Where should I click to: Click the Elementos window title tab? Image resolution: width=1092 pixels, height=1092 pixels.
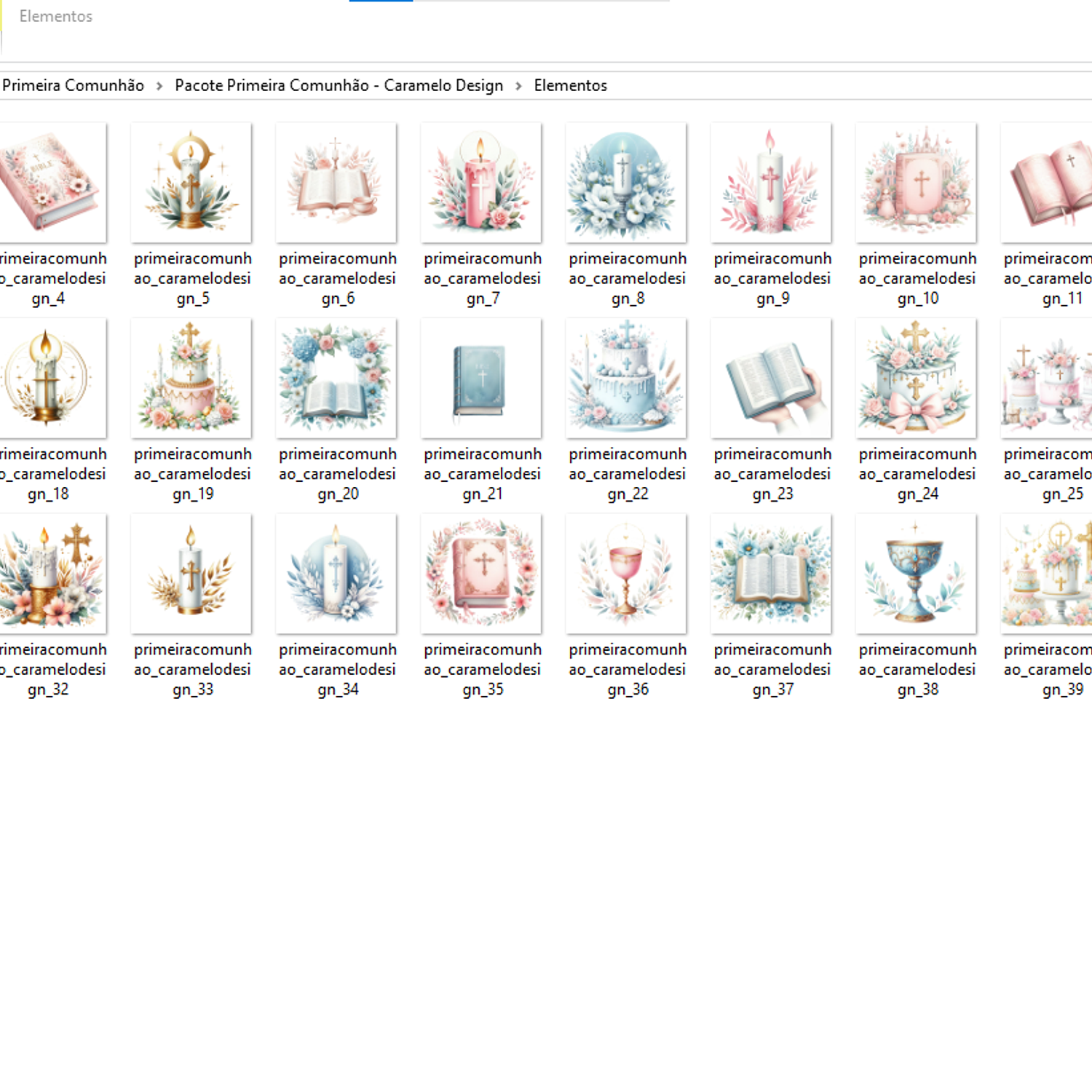(56, 16)
